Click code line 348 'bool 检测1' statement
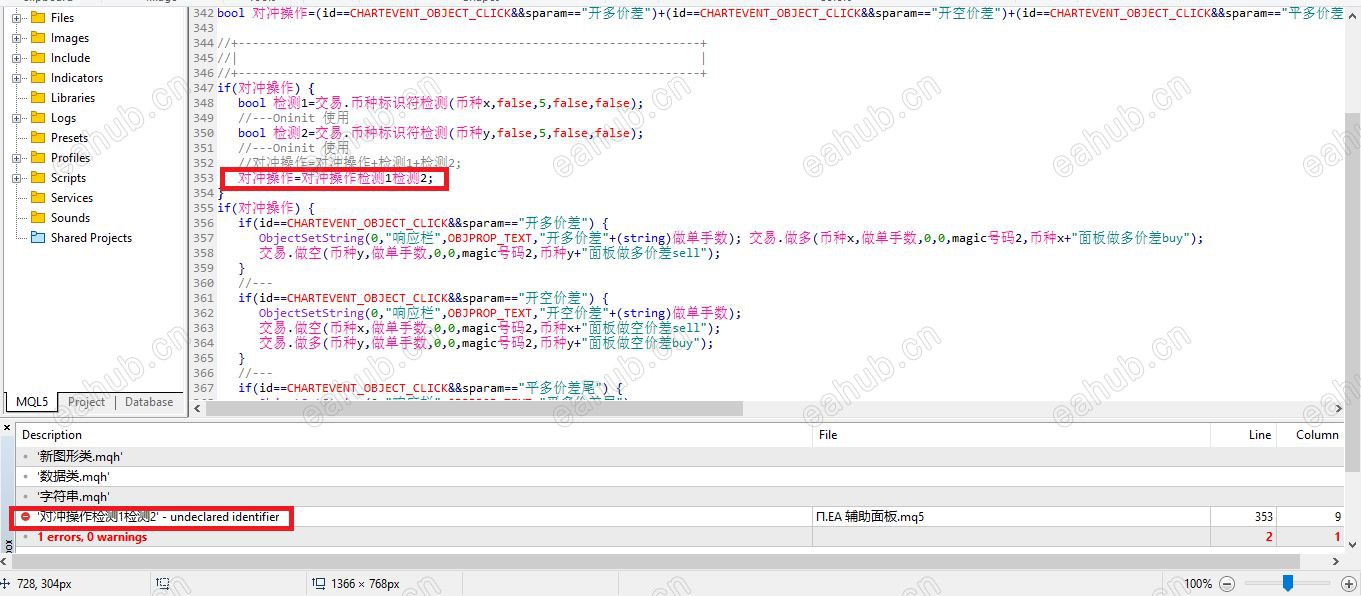This screenshot has height=596, width=1361. coord(441,103)
